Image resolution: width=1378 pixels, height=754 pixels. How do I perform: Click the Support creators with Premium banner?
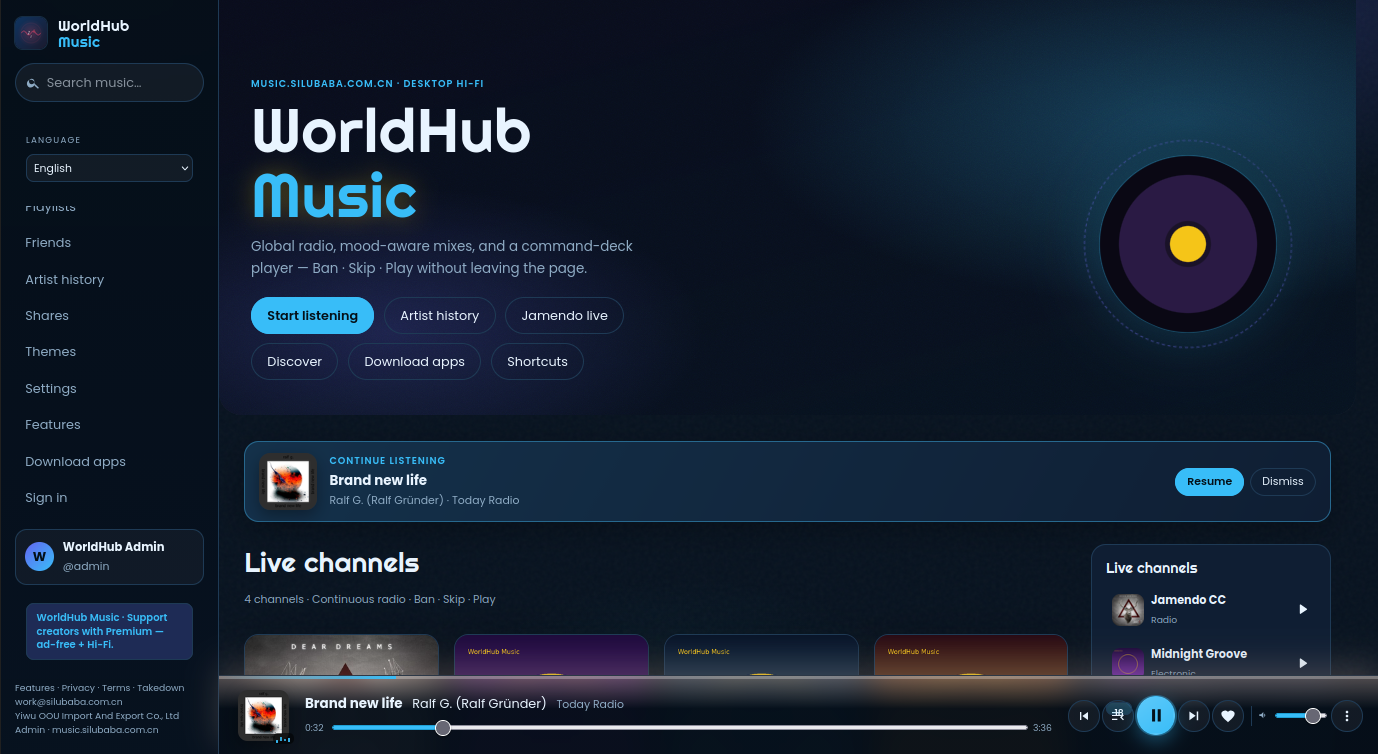click(x=109, y=631)
